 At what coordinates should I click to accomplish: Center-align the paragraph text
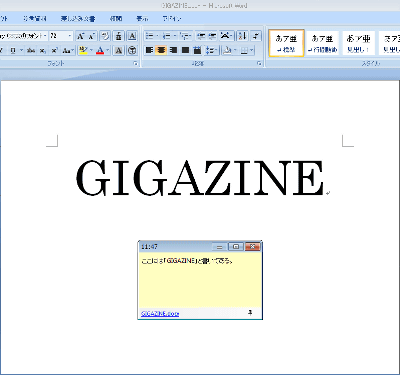pos(161,50)
